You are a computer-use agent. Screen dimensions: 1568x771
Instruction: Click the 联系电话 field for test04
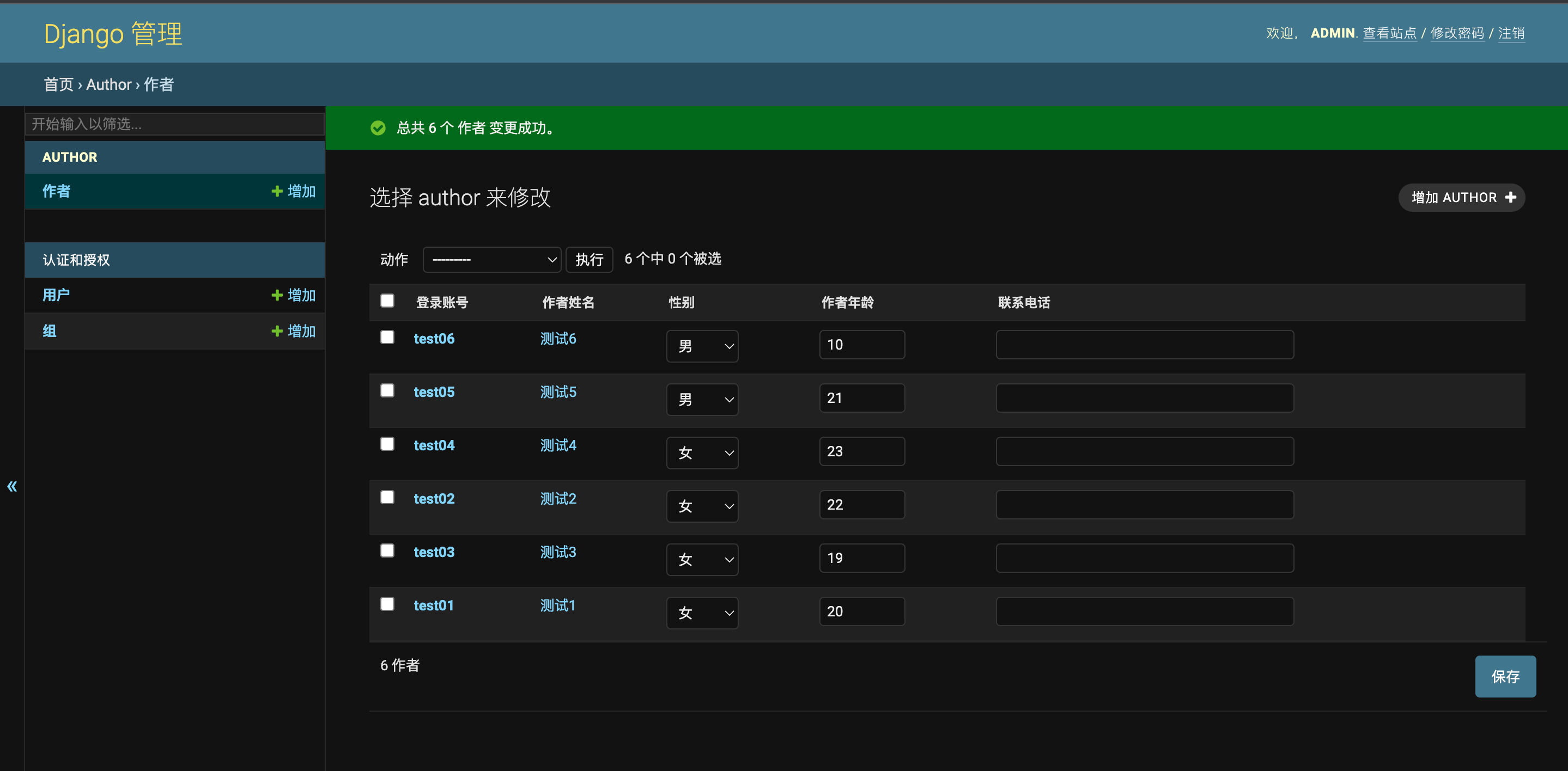[x=1145, y=451]
